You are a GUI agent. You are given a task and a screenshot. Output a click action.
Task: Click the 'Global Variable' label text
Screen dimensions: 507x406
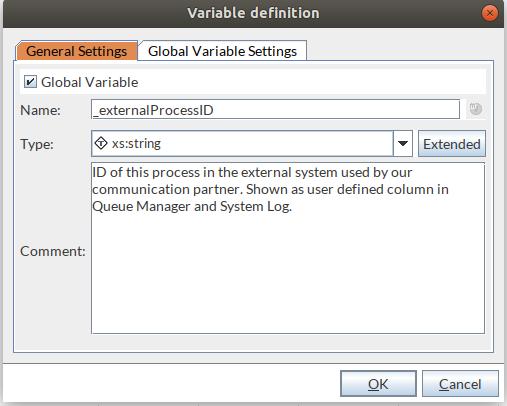[89, 82]
